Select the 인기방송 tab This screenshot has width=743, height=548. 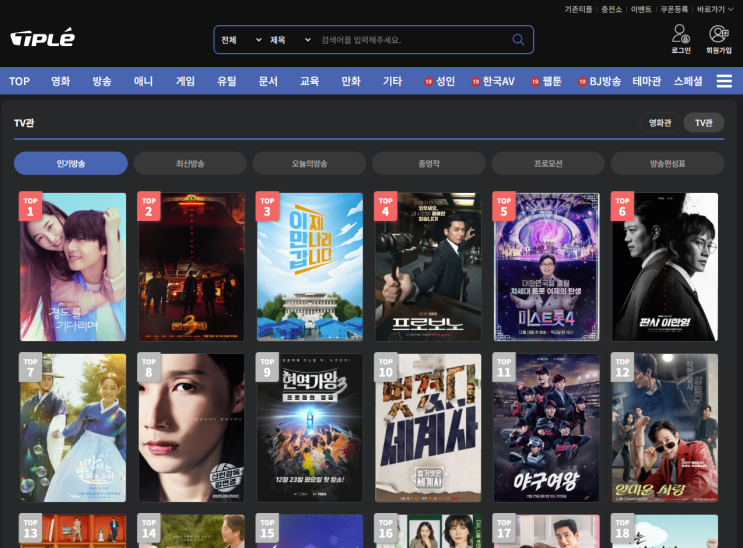(71, 164)
